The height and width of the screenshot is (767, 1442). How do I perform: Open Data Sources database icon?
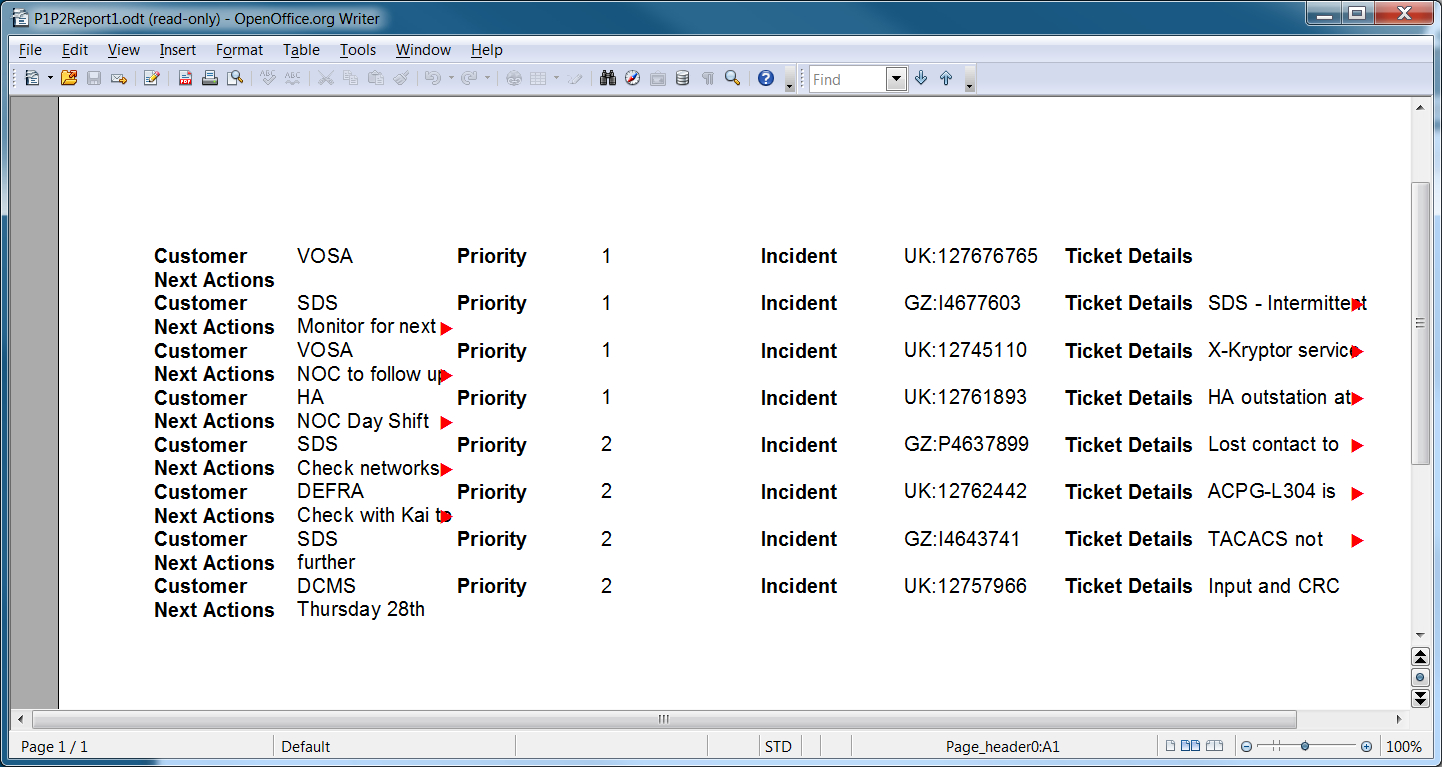tap(683, 78)
